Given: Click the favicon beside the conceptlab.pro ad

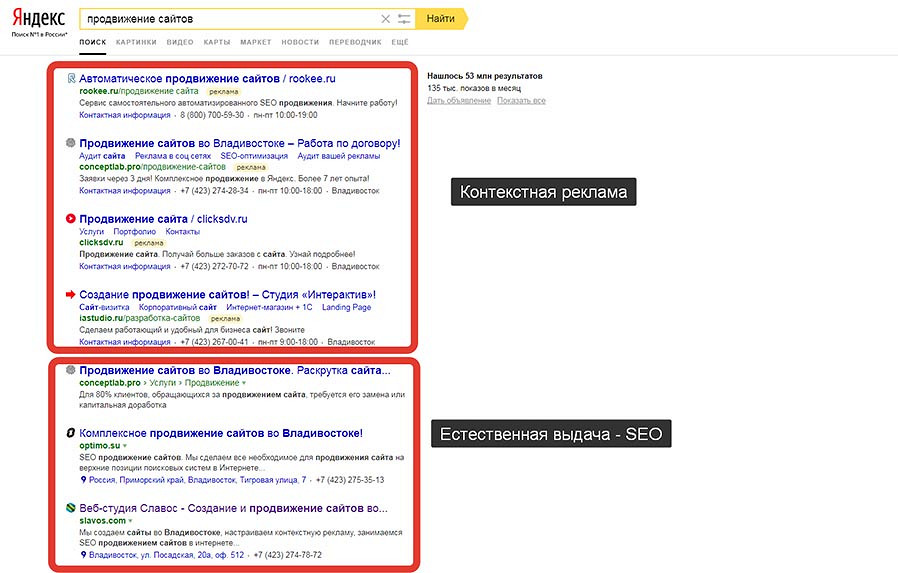Looking at the screenshot, I should tap(70, 143).
